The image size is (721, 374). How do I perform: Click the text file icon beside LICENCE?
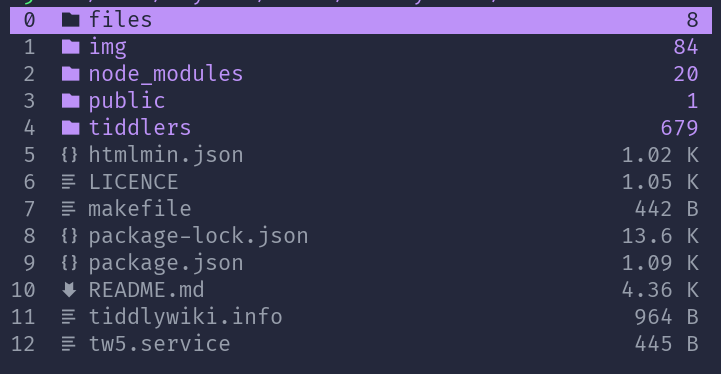69,182
